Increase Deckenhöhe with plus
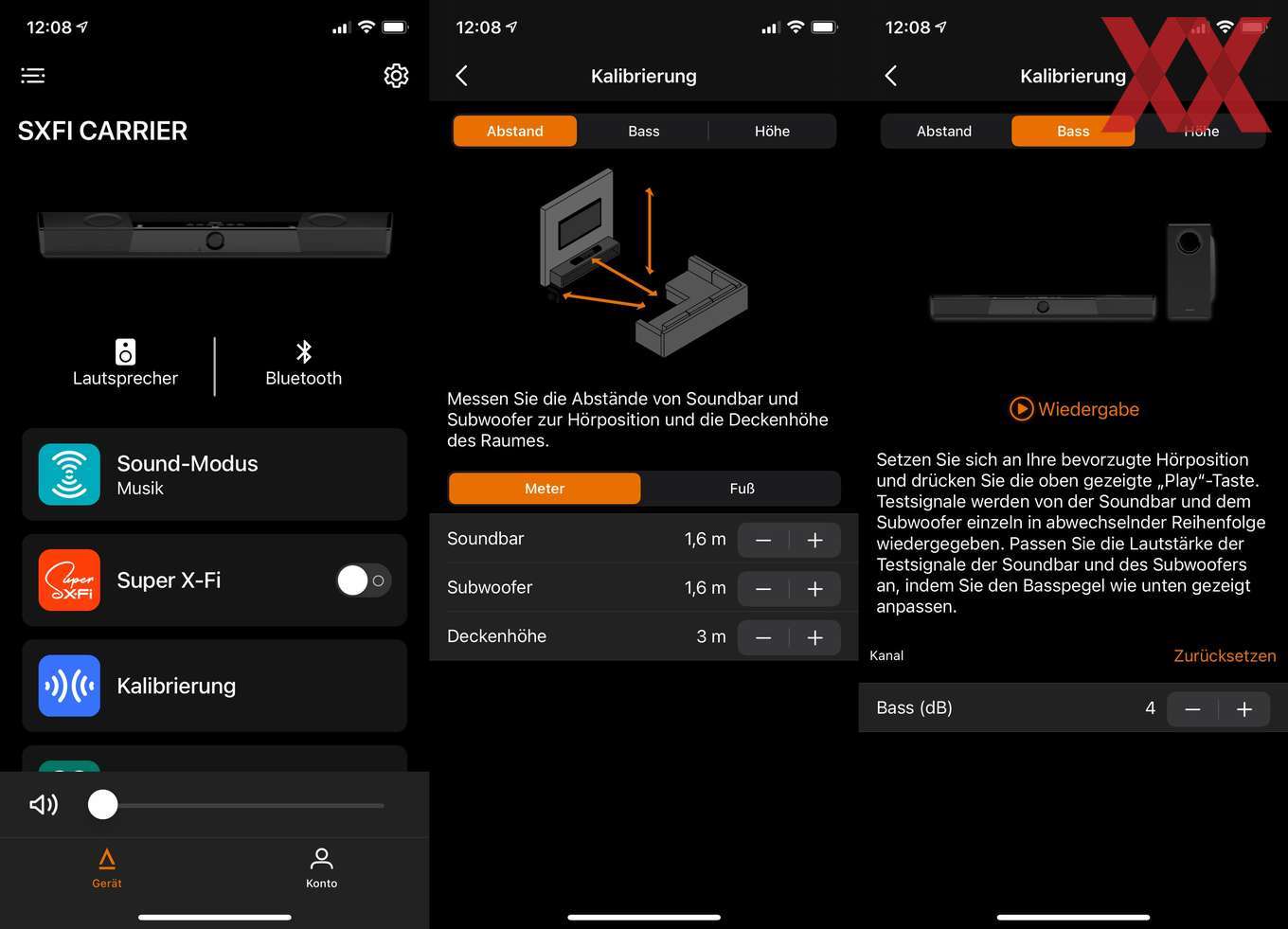1288x929 pixels. 814,637
